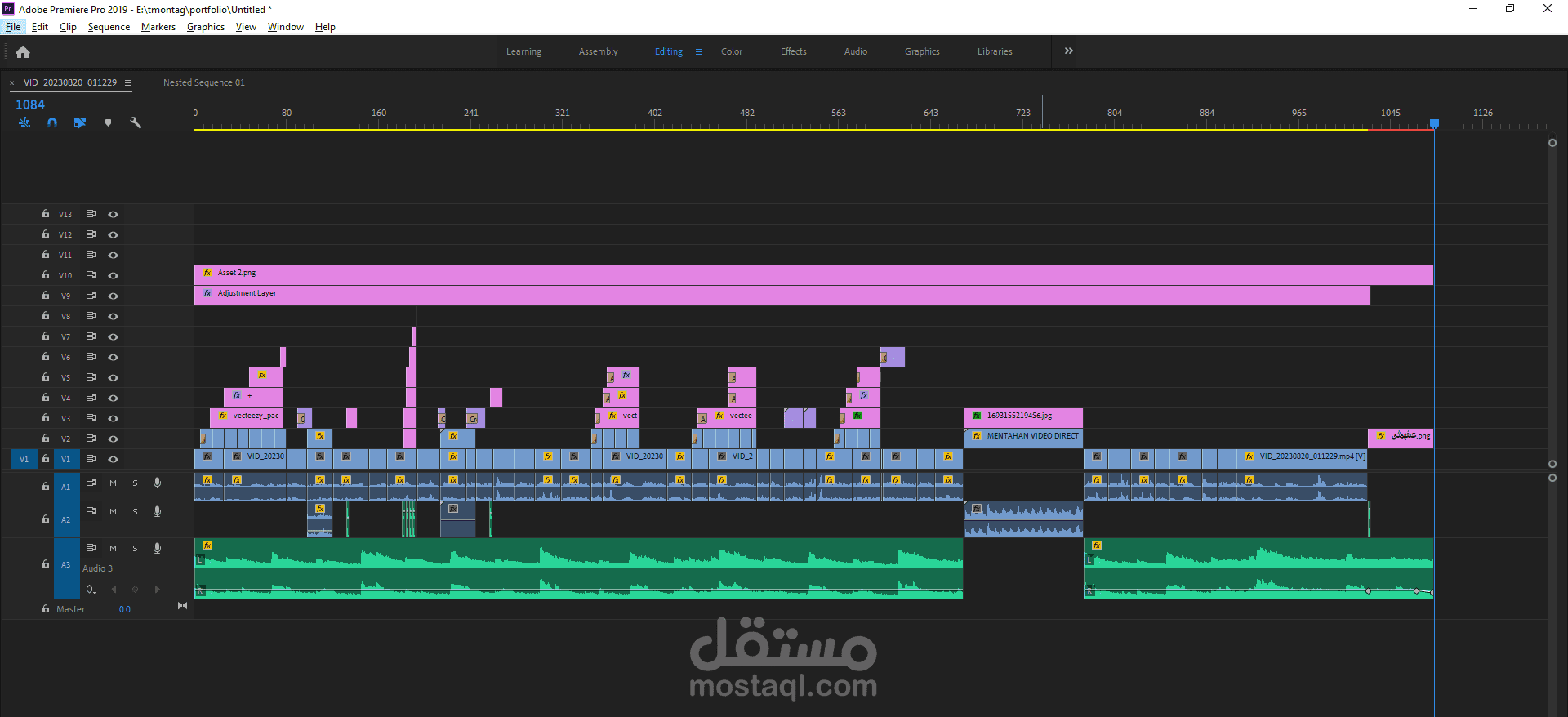Toggle lock on track V10
Screen dimensions: 1568x717
point(46,275)
